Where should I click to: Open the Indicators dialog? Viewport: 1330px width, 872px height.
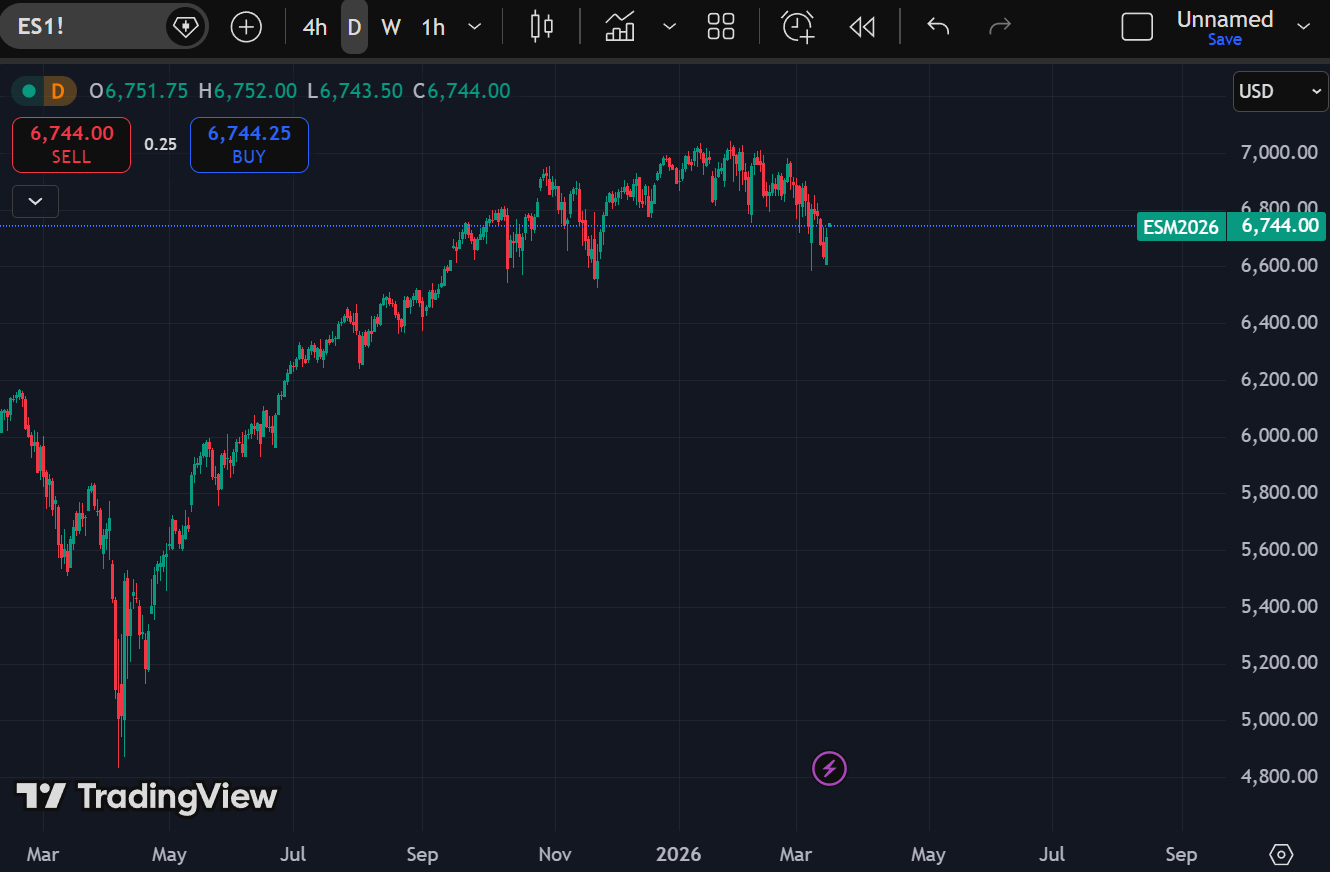click(x=621, y=27)
